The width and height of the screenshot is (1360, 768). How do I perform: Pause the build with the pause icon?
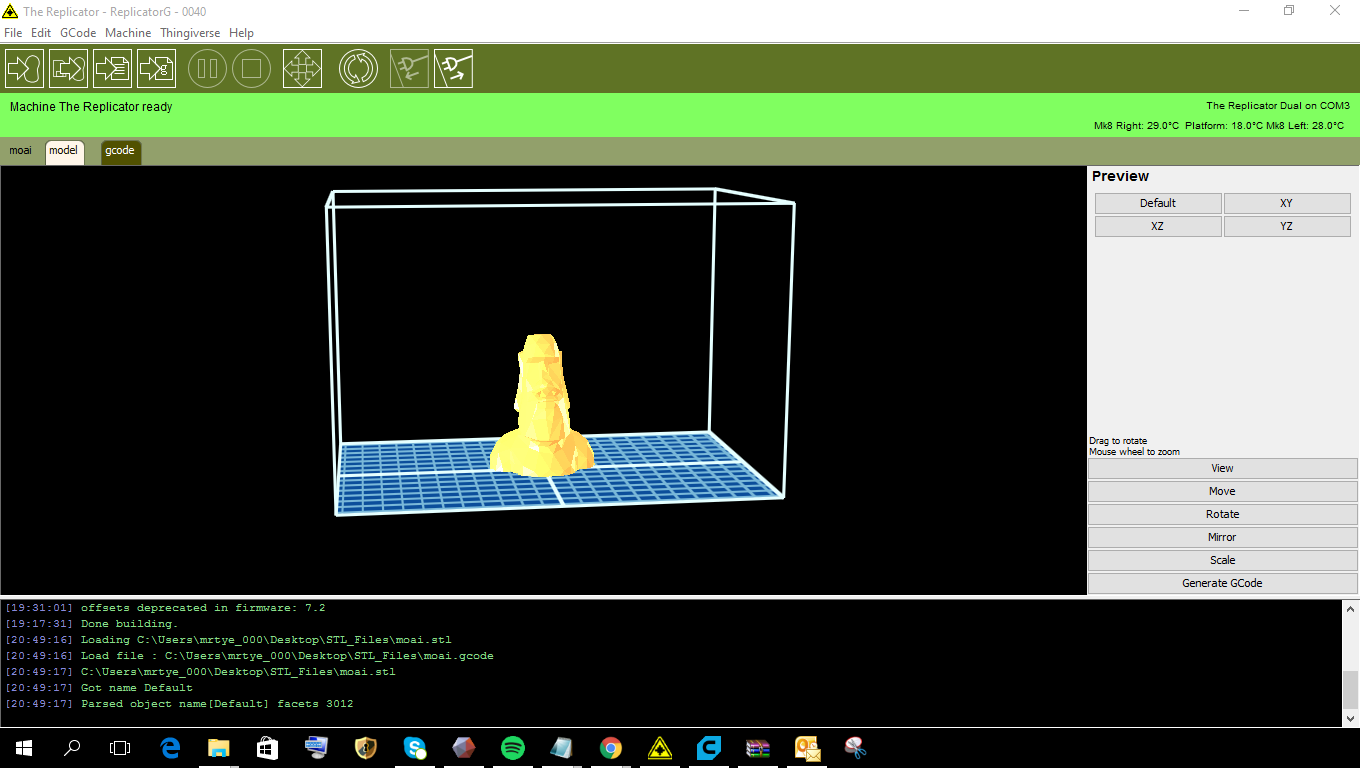pyautogui.click(x=208, y=68)
